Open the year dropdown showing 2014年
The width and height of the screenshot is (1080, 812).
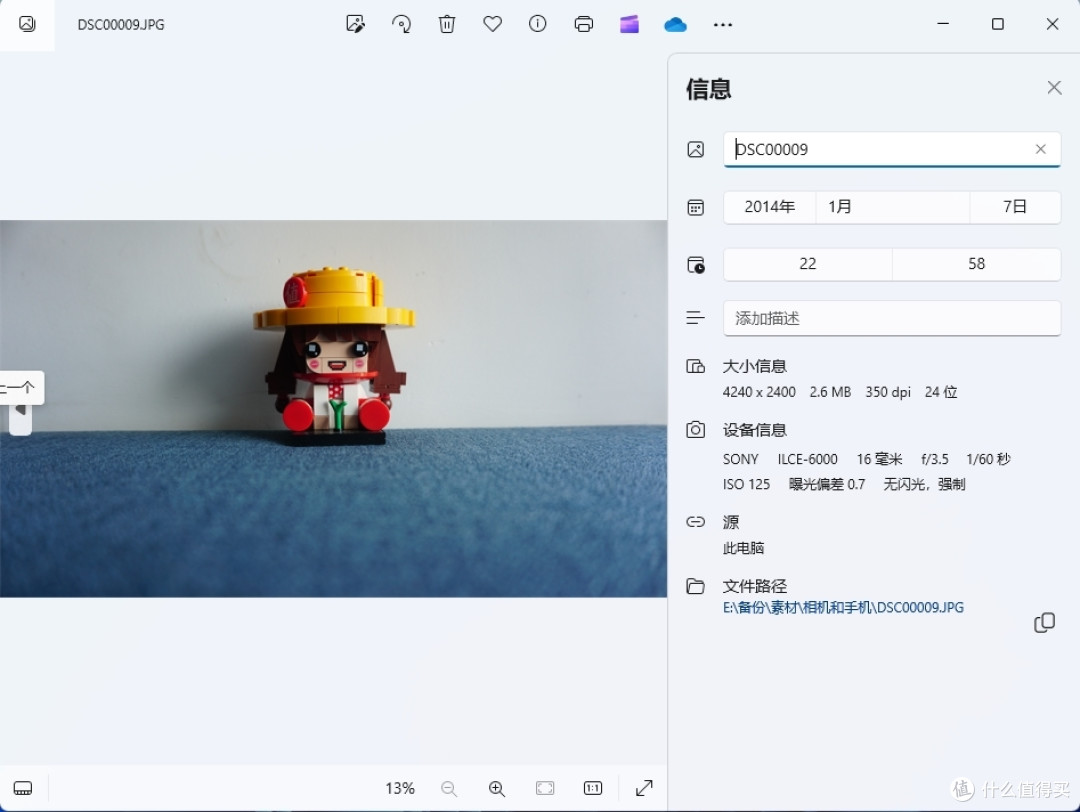click(x=769, y=207)
